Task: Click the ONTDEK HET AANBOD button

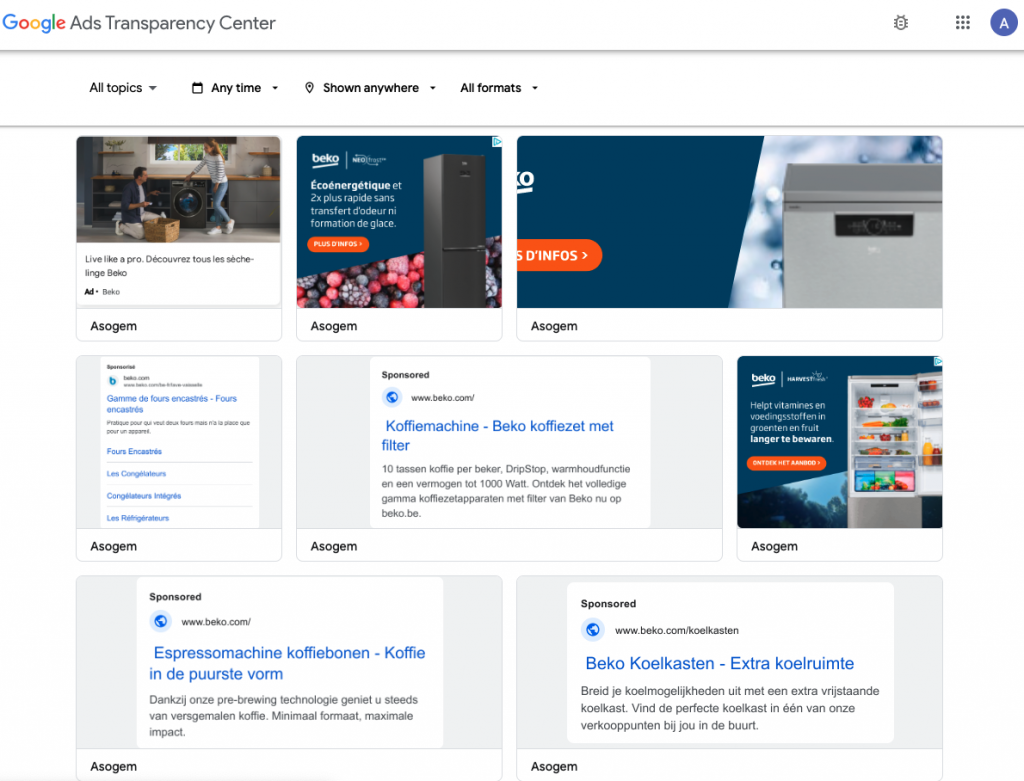Action: pyautogui.click(x=786, y=464)
